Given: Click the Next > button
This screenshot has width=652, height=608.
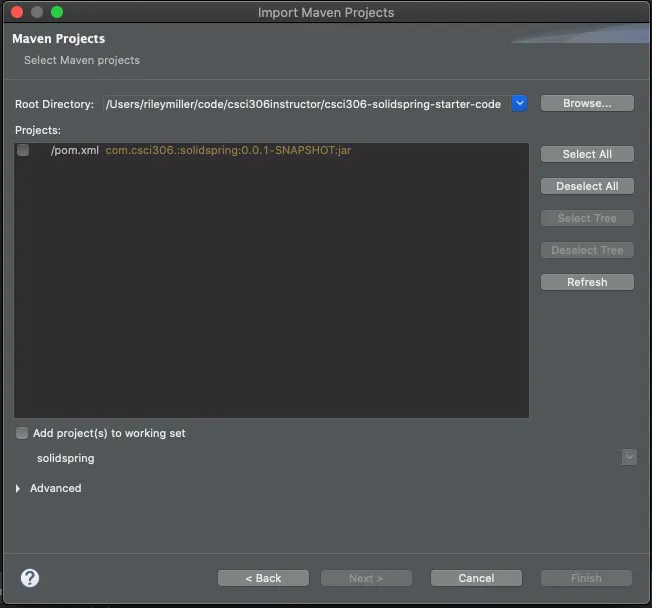Looking at the screenshot, I should 366,578.
